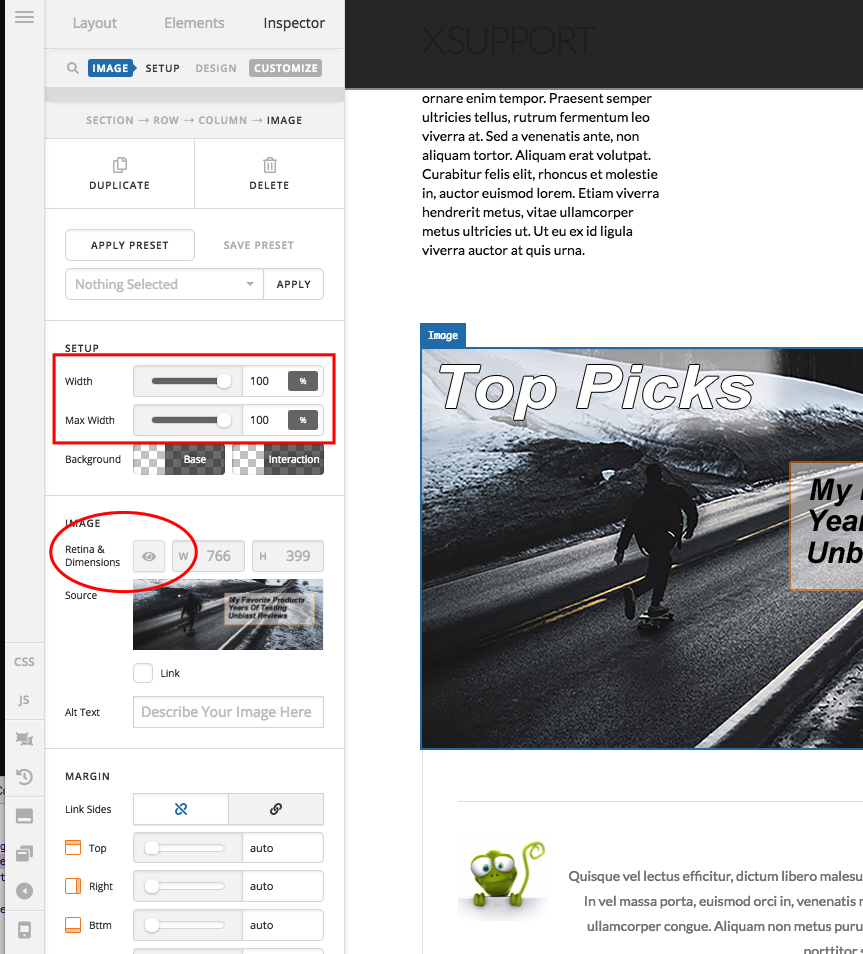Toggle the Retina eye visibility button
This screenshot has height=954, width=863.
point(149,556)
